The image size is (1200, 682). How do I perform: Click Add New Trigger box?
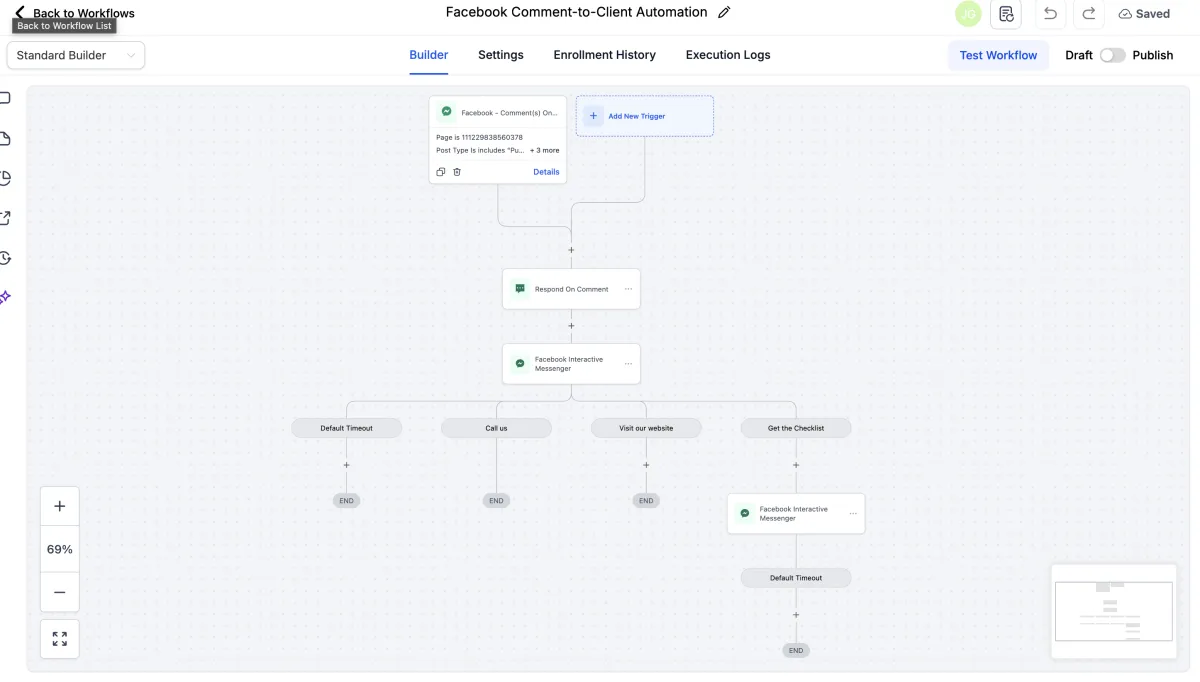point(644,116)
